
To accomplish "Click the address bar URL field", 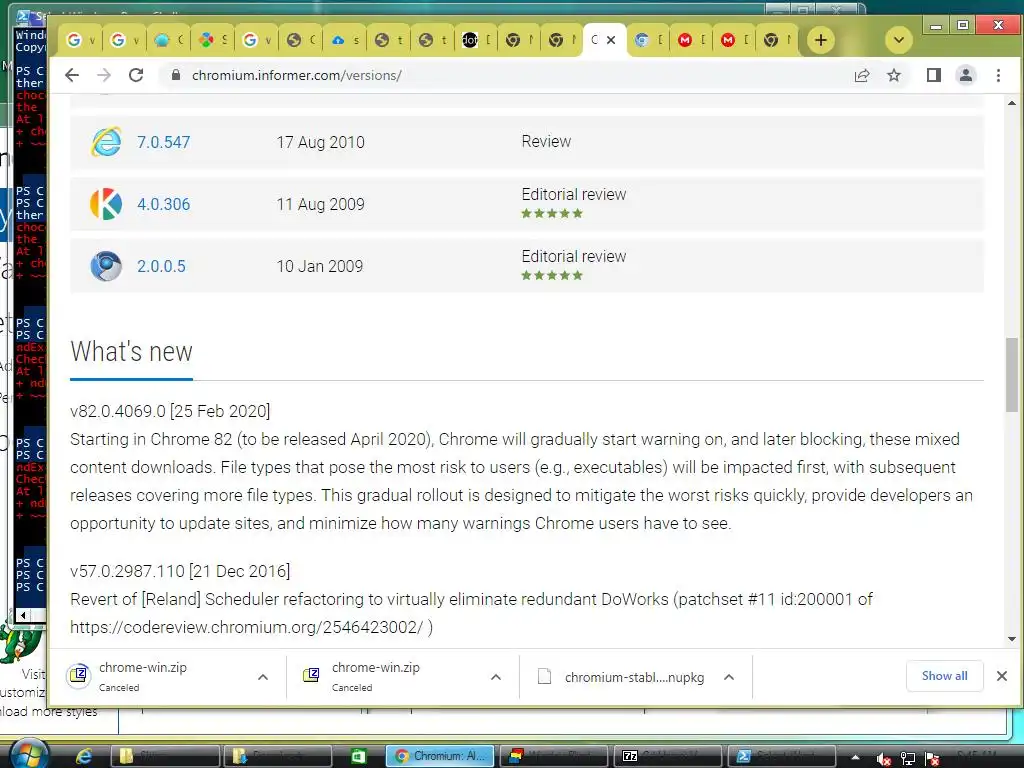I will pyautogui.click(x=503, y=75).
